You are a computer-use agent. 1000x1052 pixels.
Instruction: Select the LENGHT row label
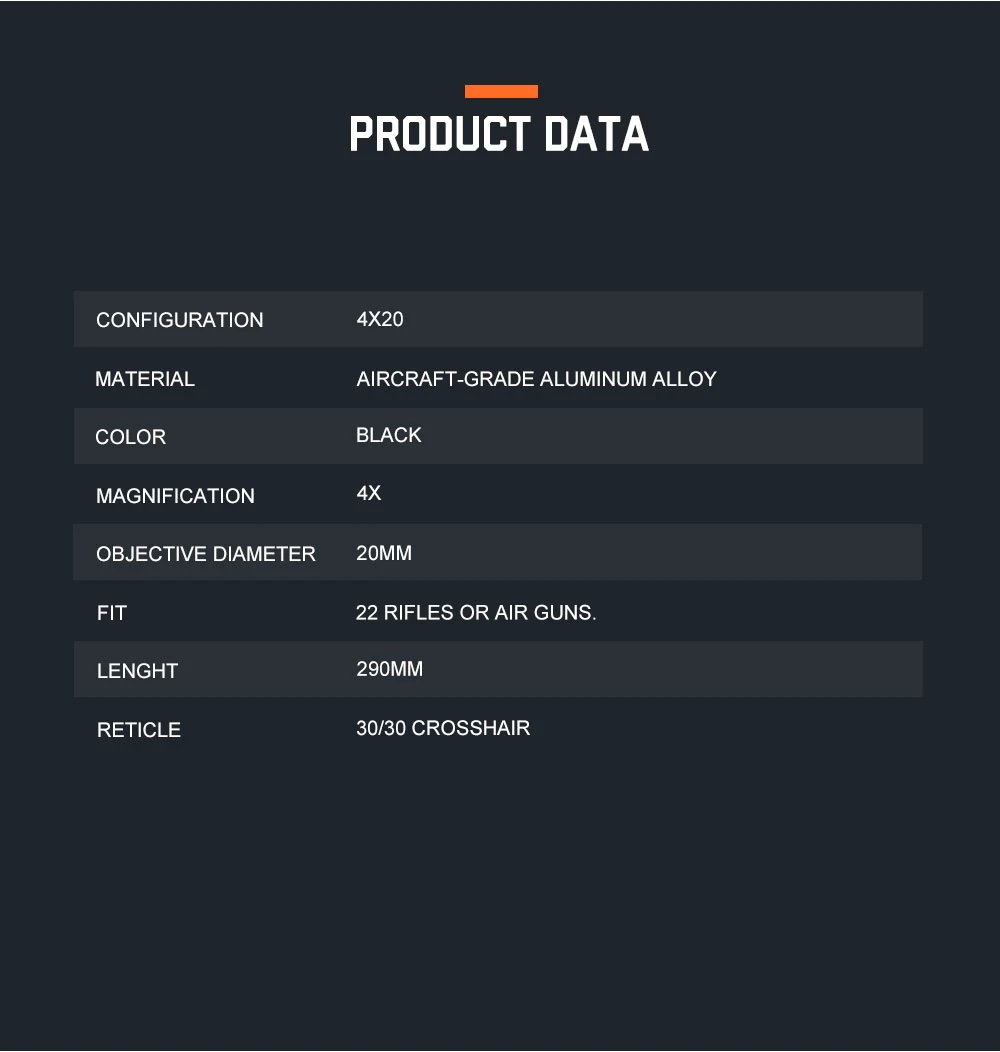tap(137, 671)
